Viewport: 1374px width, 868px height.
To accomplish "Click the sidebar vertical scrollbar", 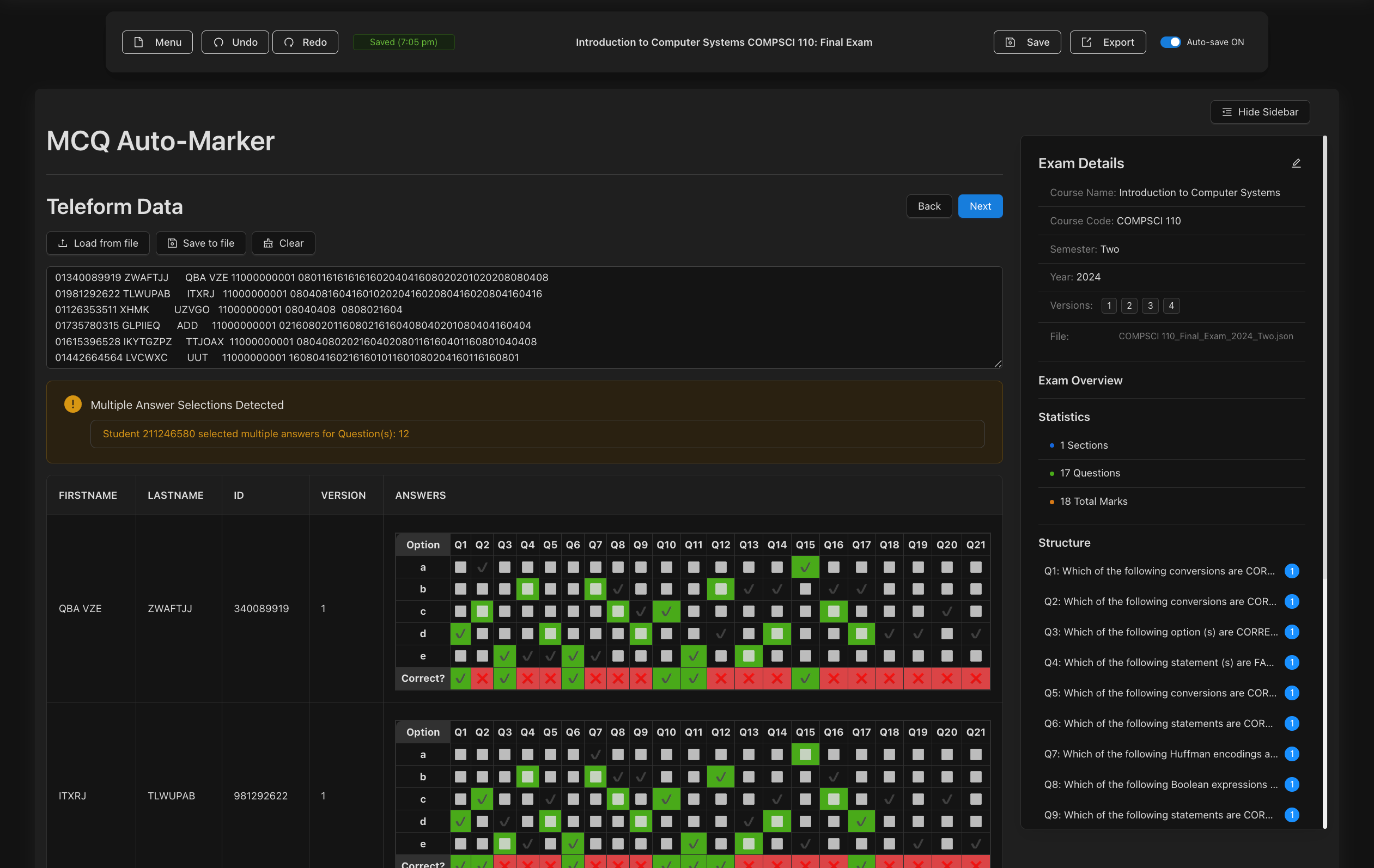I will pyautogui.click(x=1324, y=399).
